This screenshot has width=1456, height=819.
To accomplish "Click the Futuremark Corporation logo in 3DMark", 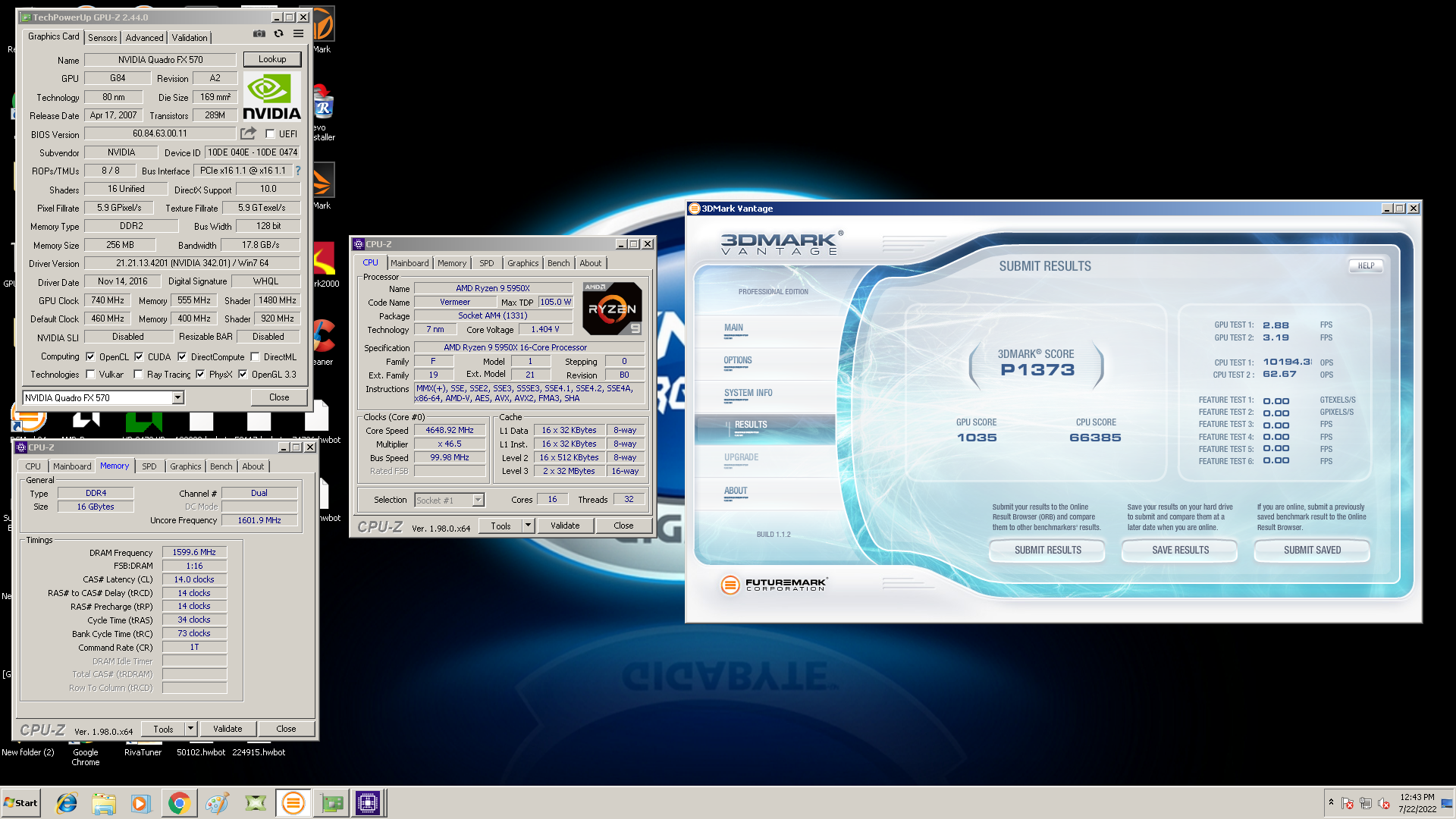I will (x=773, y=584).
